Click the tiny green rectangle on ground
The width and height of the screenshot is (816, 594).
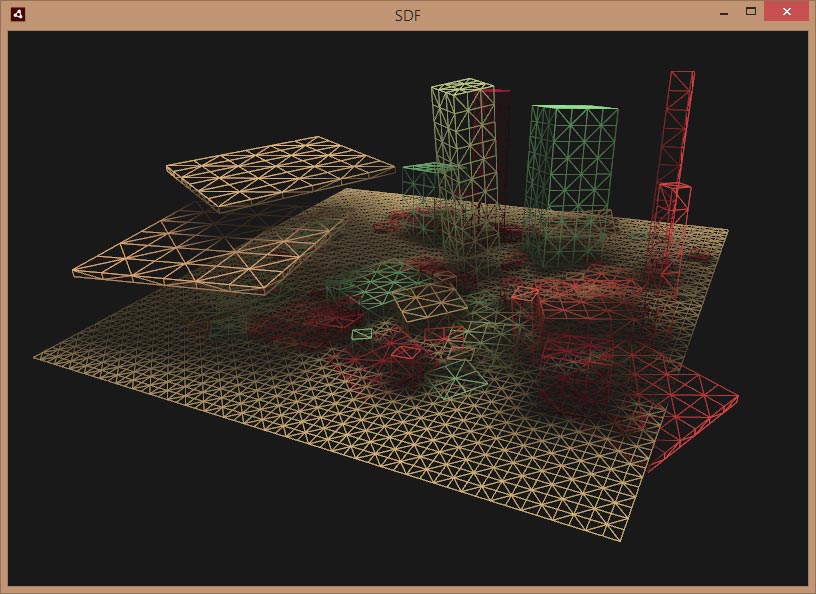tap(362, 333)
